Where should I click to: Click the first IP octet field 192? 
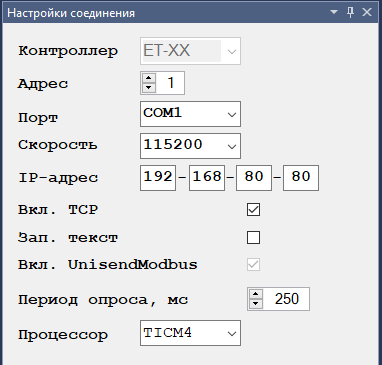(158, 178)
